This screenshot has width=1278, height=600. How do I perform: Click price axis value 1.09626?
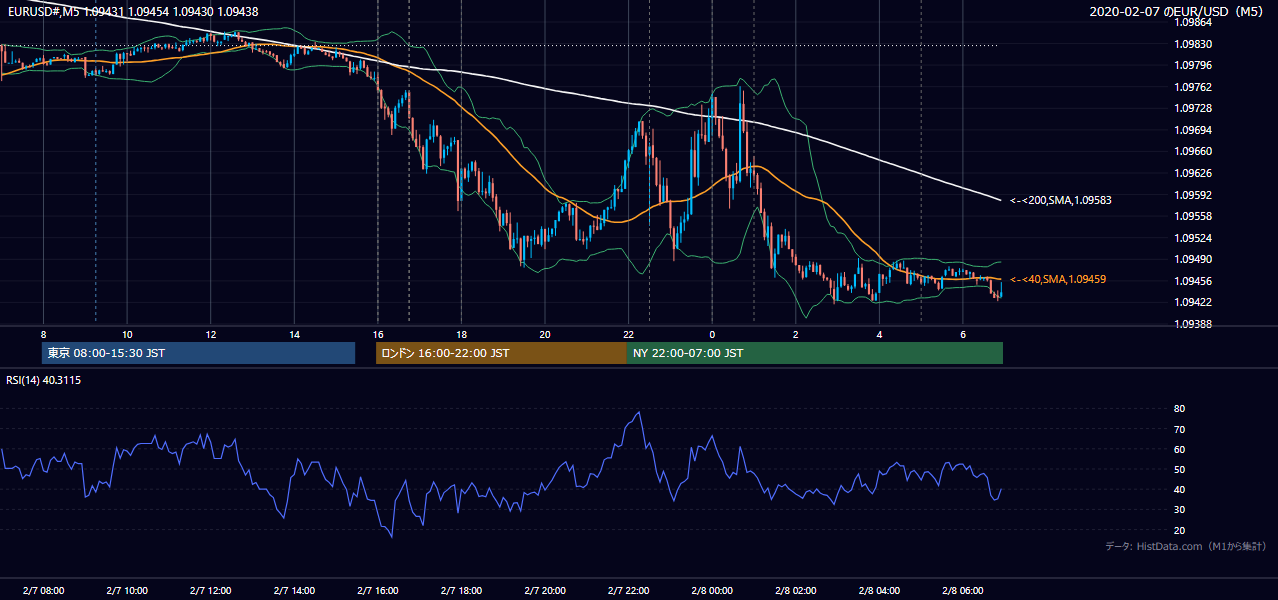(1193, 173)
